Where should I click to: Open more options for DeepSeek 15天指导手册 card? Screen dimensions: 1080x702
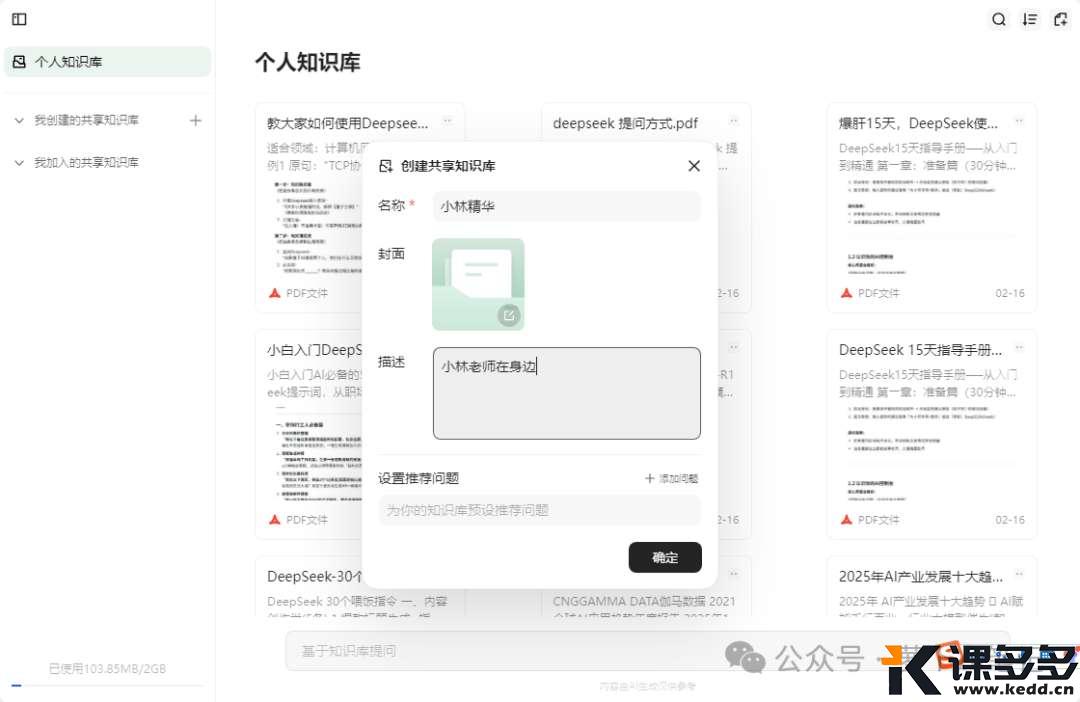1019,348
